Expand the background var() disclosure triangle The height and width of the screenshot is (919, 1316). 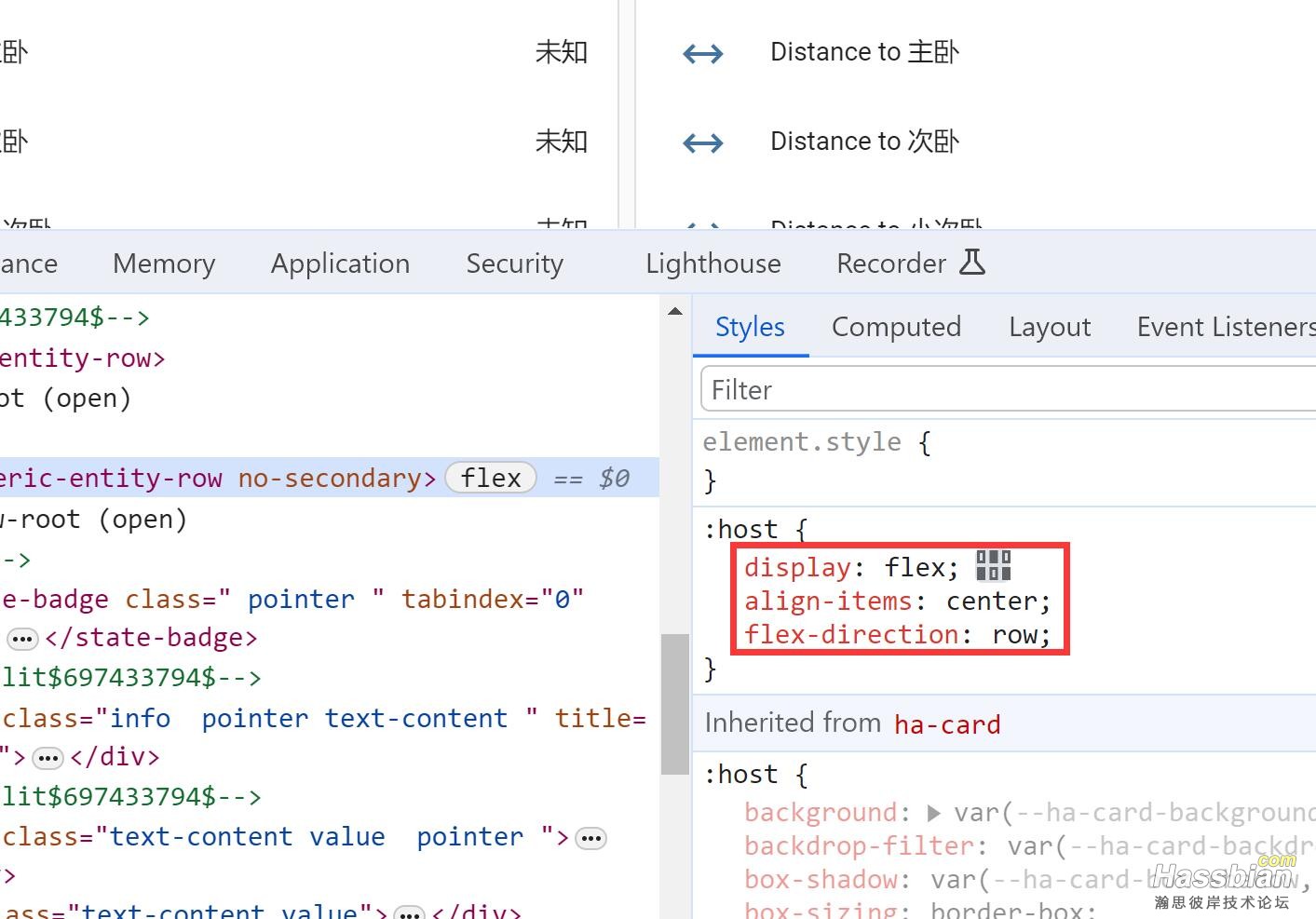tap(934, 813)
